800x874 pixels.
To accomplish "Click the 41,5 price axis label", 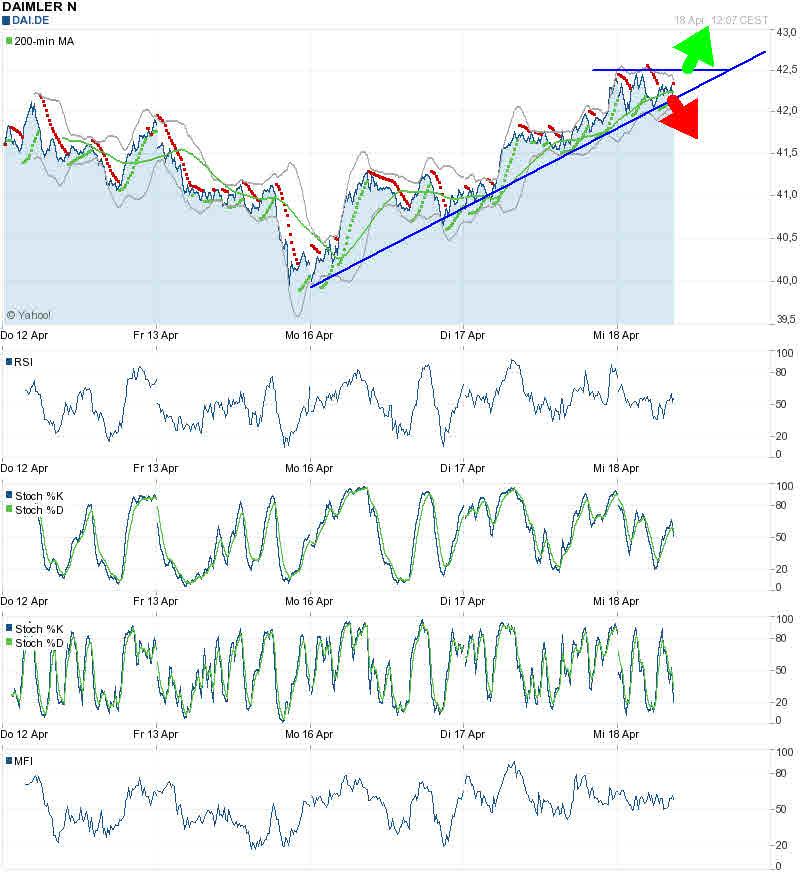I will point(787,152).
